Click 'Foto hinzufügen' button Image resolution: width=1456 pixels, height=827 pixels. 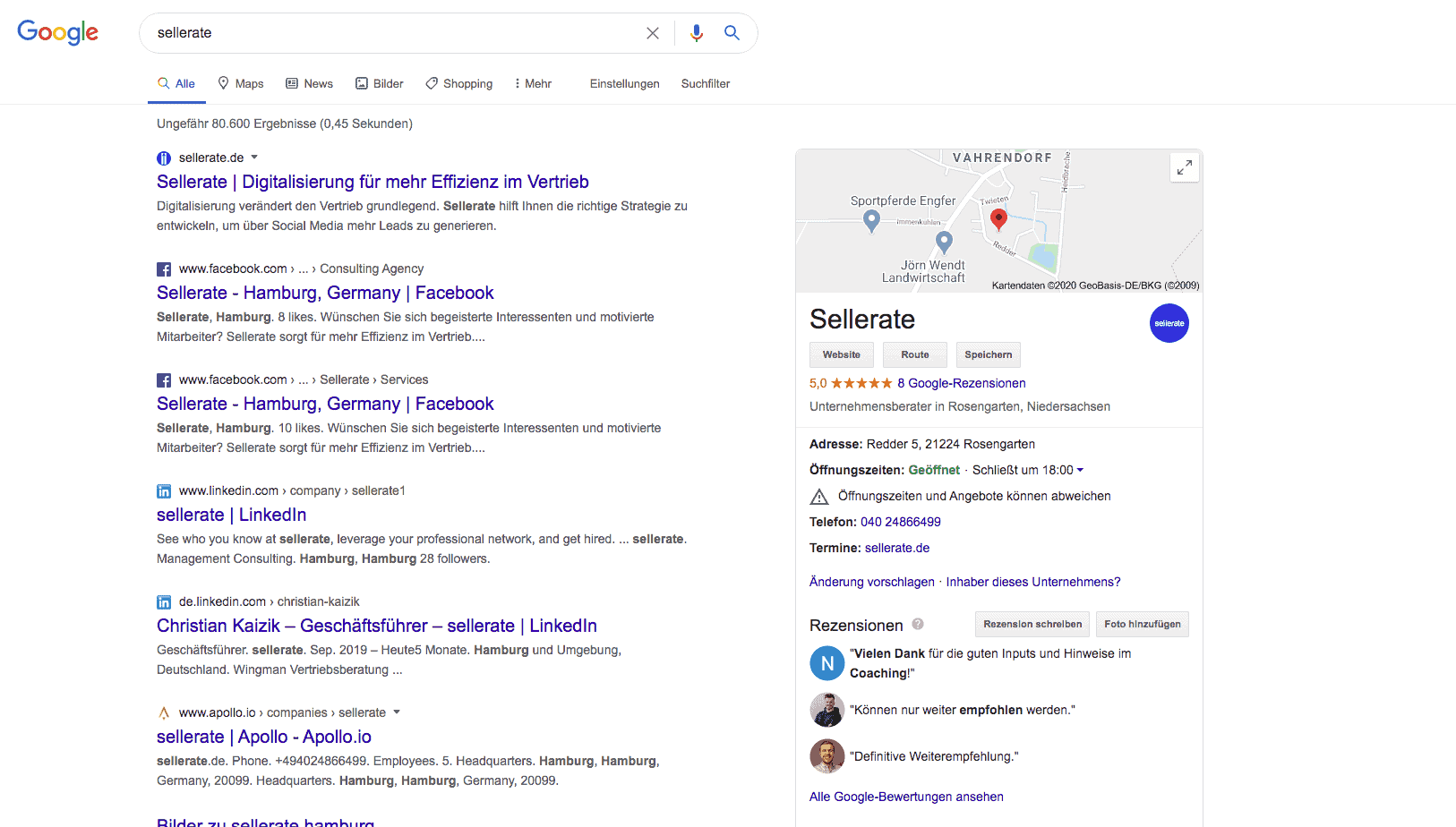tap(1143, 624)
